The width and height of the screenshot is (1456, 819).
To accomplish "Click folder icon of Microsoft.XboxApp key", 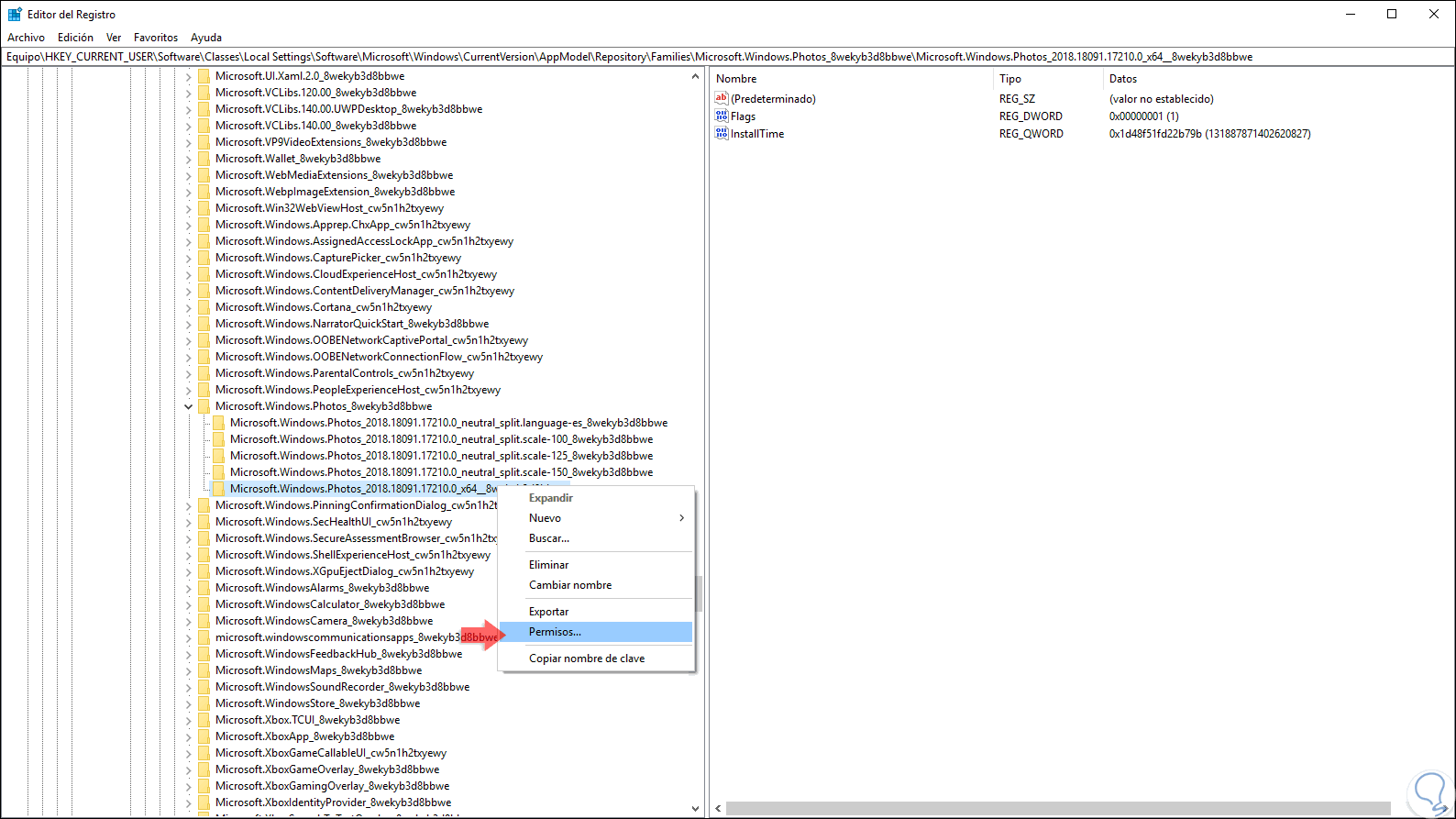I will coord(204,736).
